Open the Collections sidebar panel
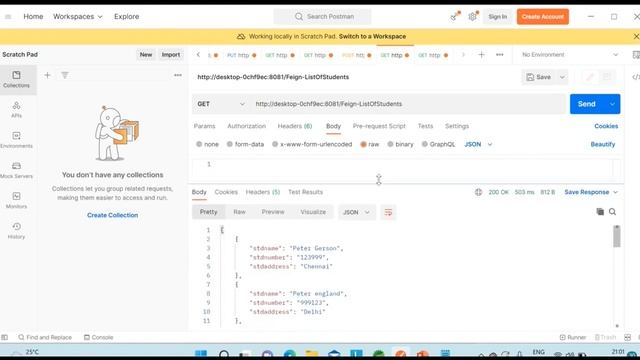The height and width of the screenshot is (360, 640). point(16,80)
